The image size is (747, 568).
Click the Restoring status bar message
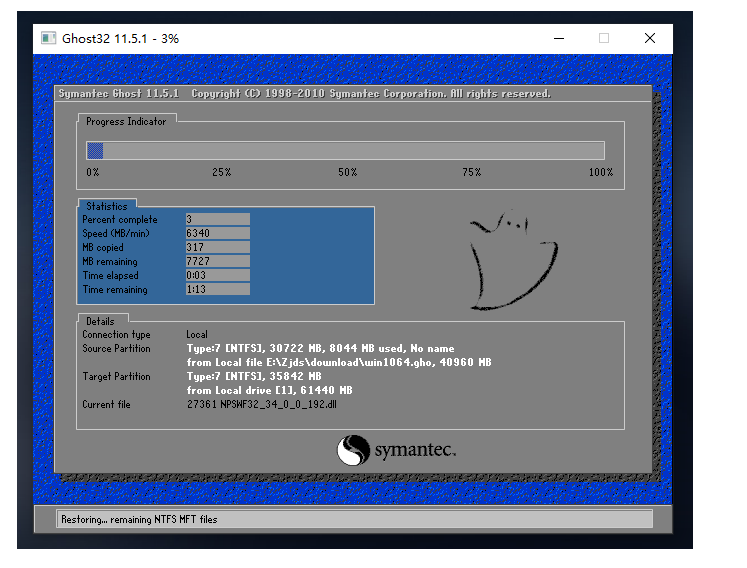pos(139,519)
